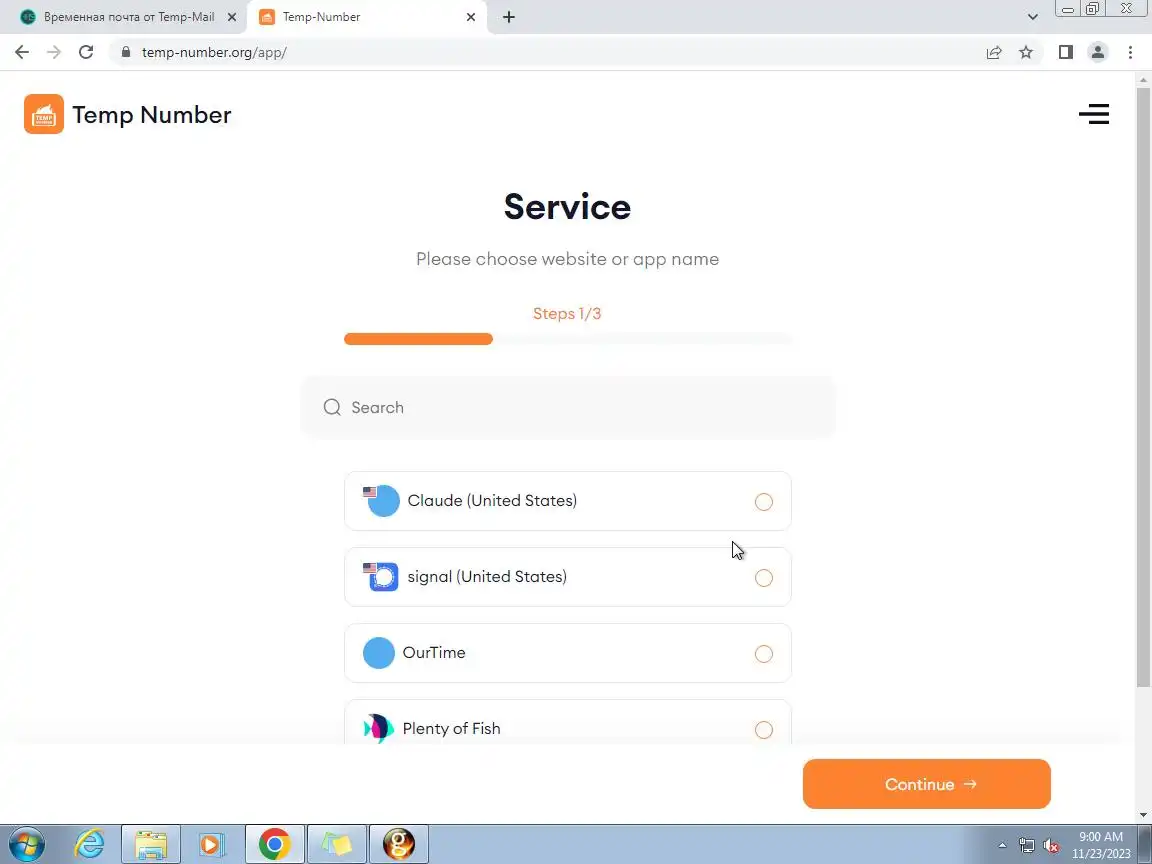Viewport: 1152px width, 864px height.
Task: Click the Temp Number logo icon
Action: (43, 114)
